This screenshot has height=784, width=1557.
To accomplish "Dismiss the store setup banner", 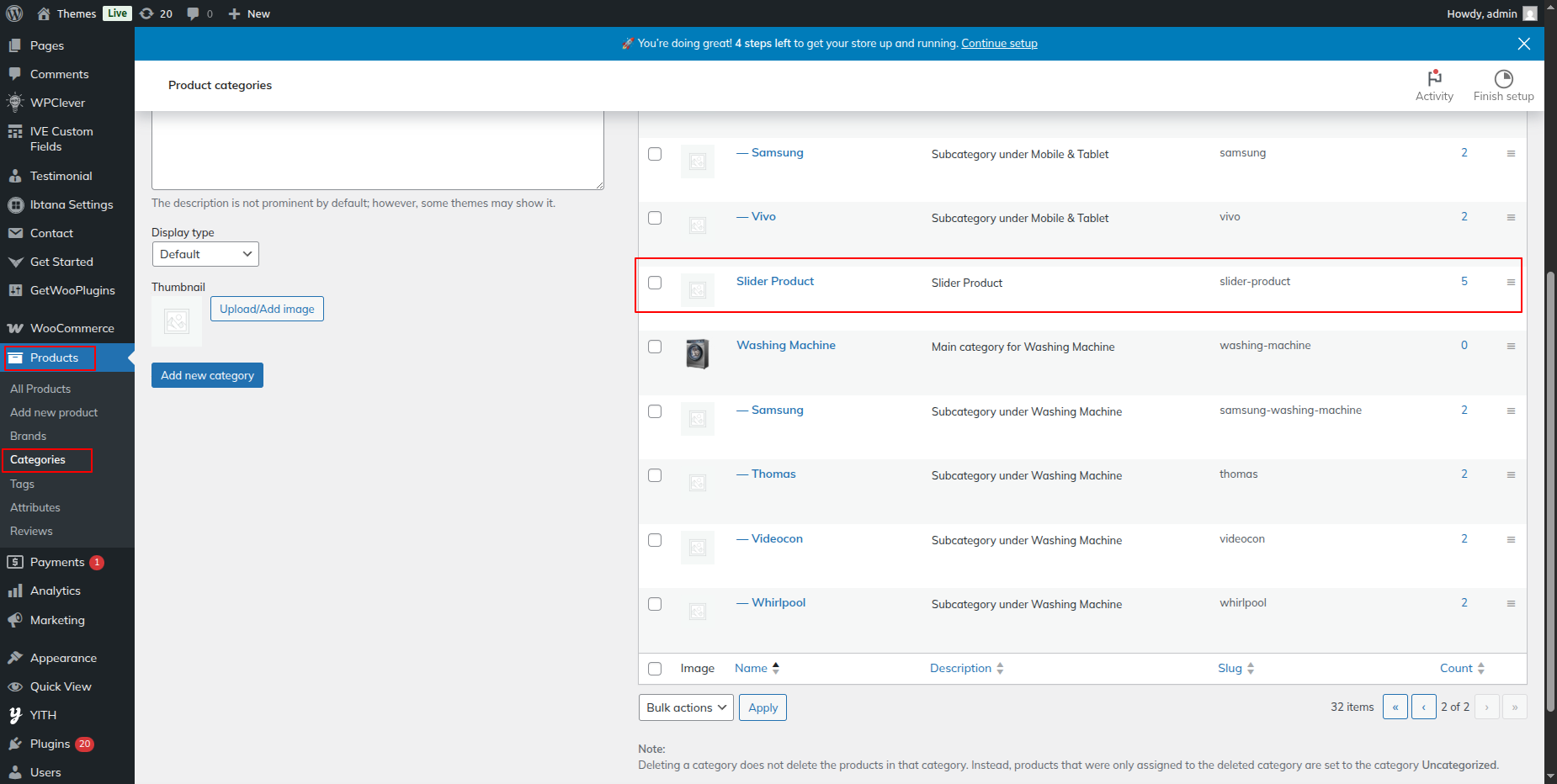I will click(x=1523, y=44).
